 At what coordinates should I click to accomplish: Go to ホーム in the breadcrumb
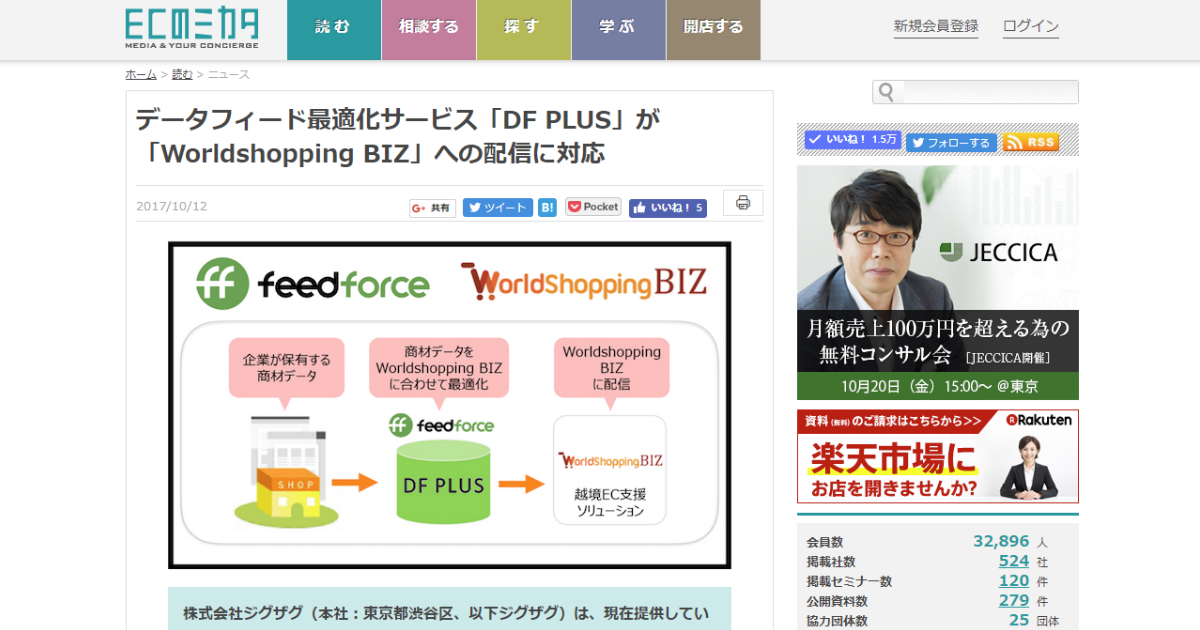[141, 74]
